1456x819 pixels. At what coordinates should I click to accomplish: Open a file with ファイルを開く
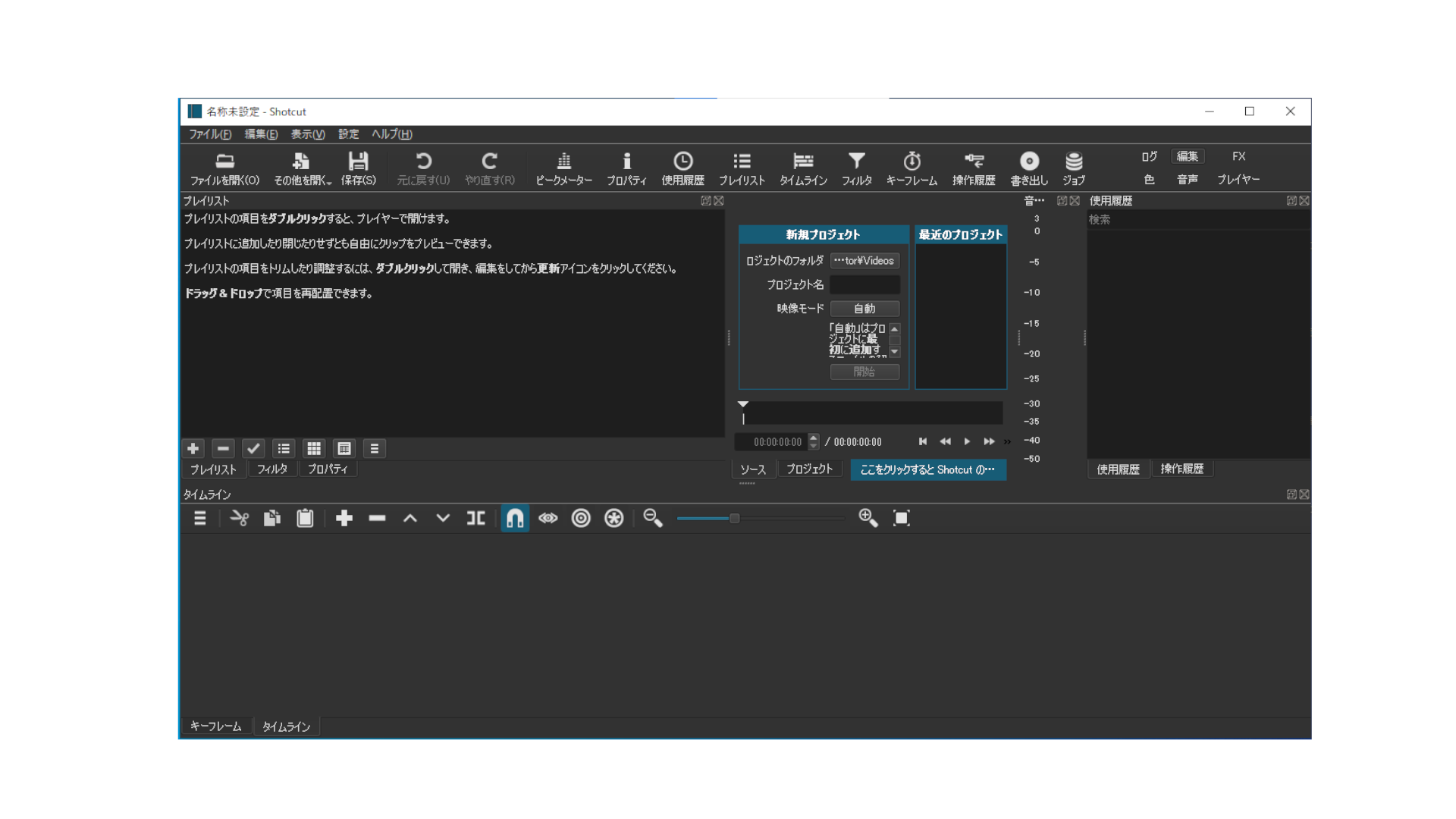(224, 168)
